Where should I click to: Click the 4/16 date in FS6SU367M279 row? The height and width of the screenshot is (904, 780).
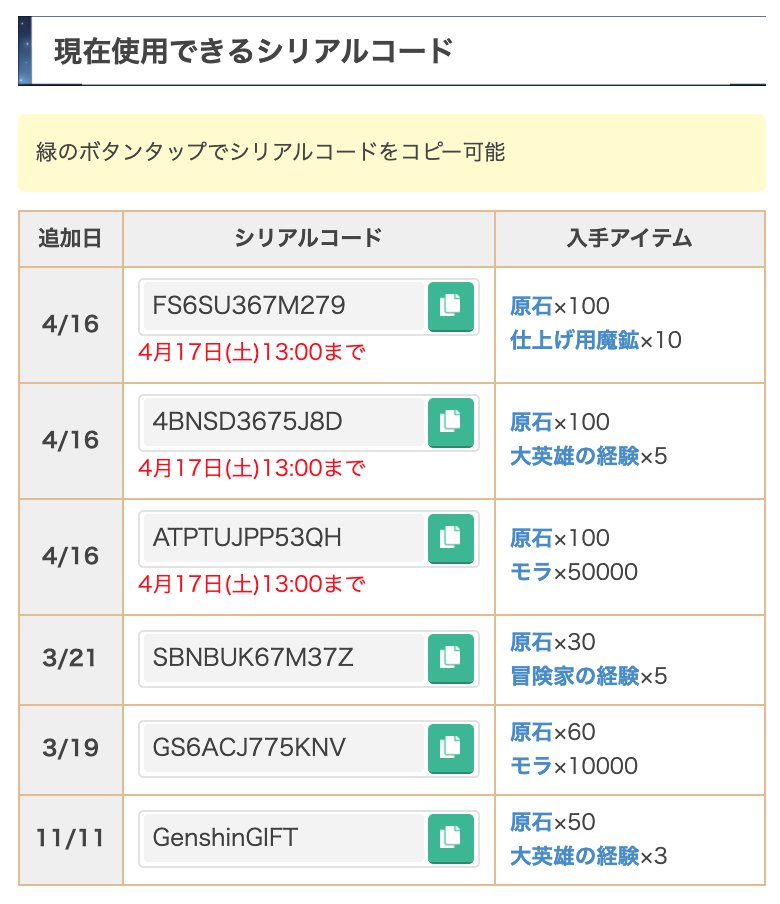click(70, 324)
